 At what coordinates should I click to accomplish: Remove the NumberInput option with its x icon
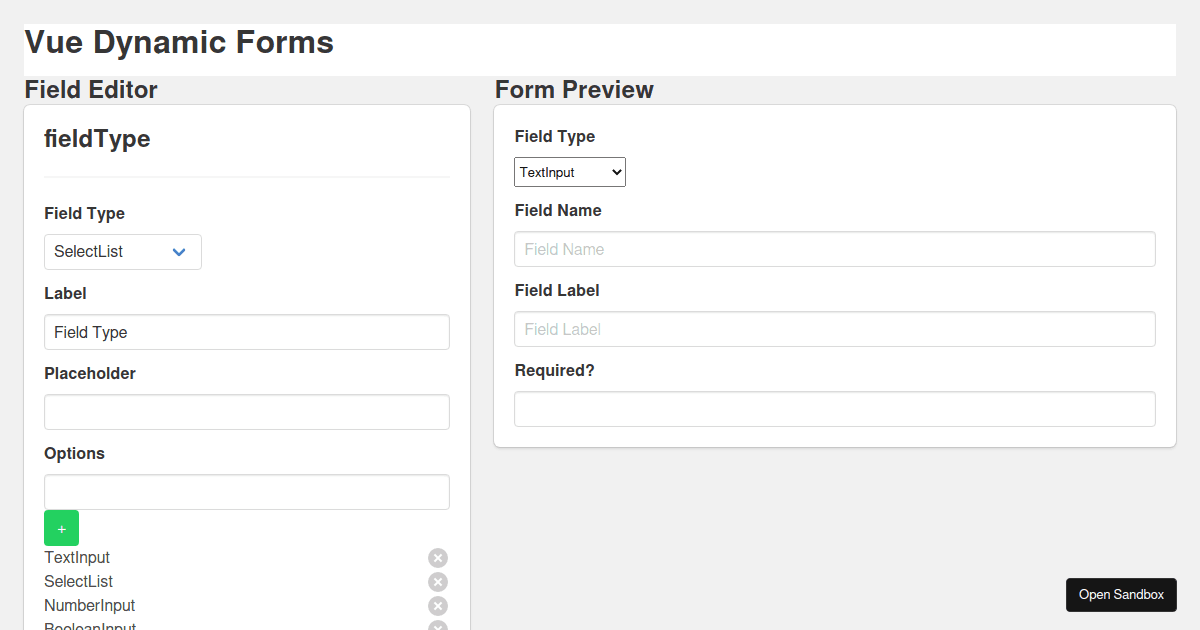pyautogui.click(x=437, y=605)
